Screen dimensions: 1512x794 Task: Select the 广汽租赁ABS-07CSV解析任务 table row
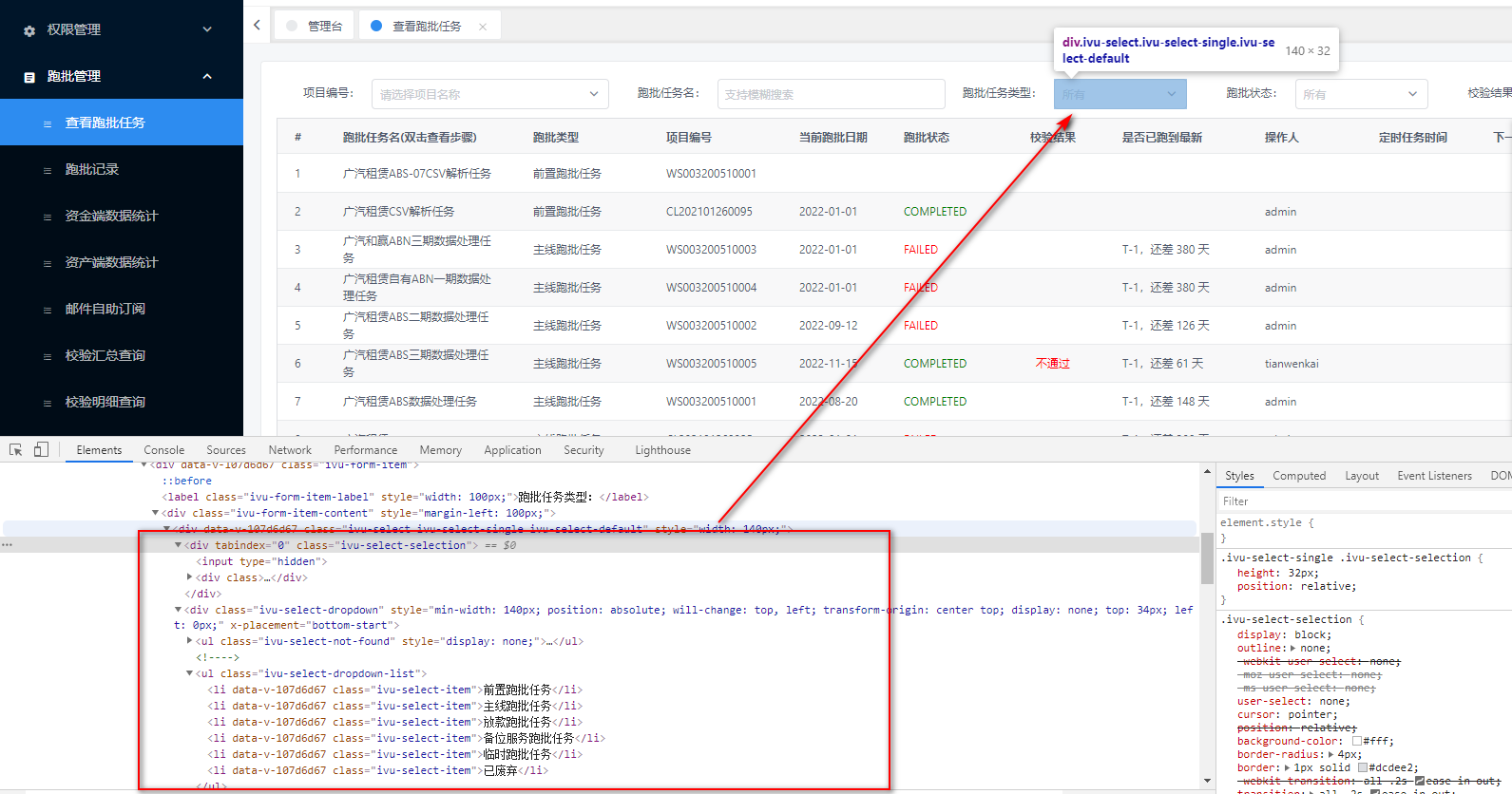coord(894,174)
